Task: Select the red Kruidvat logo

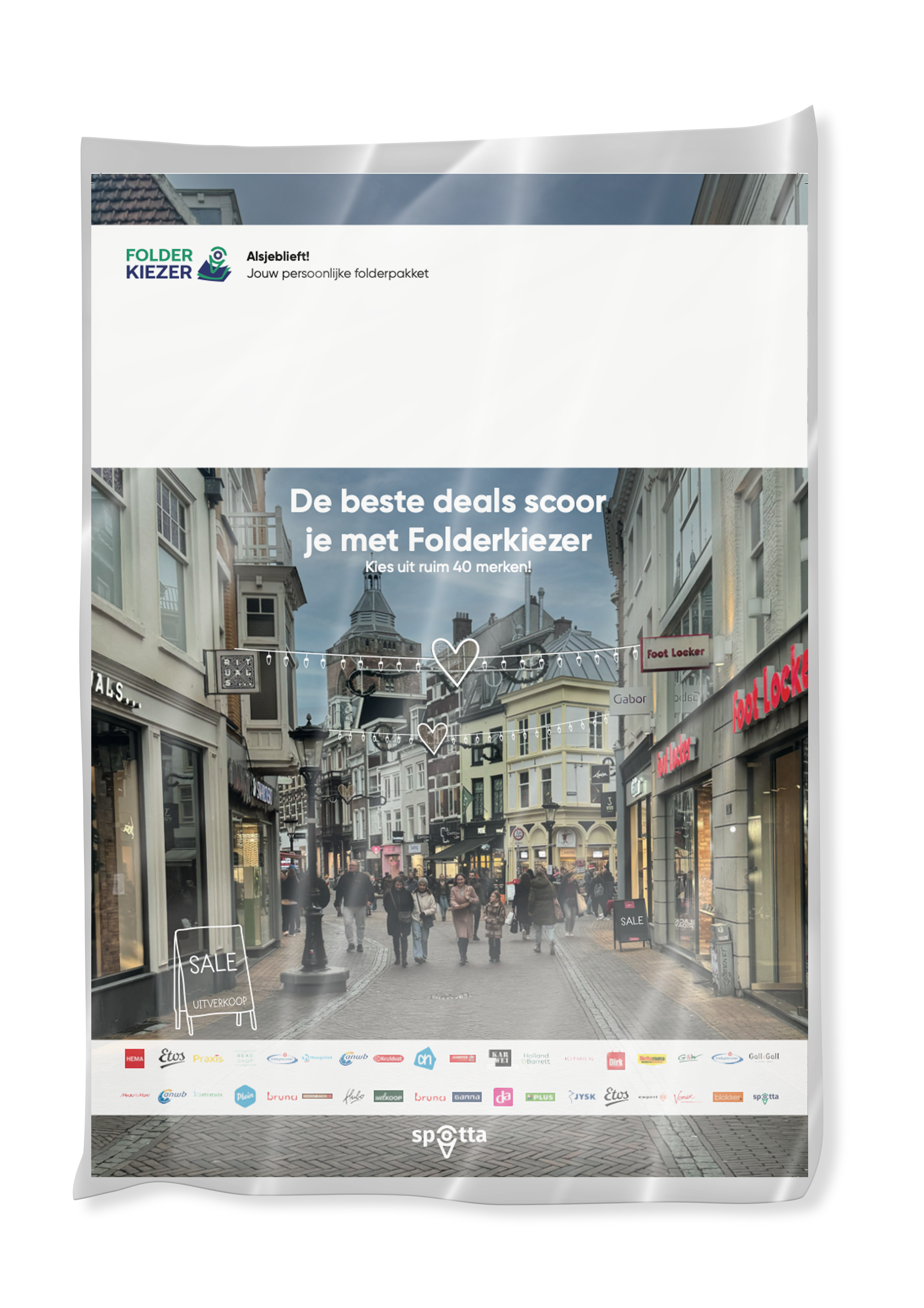Action: pos(388,1059)
